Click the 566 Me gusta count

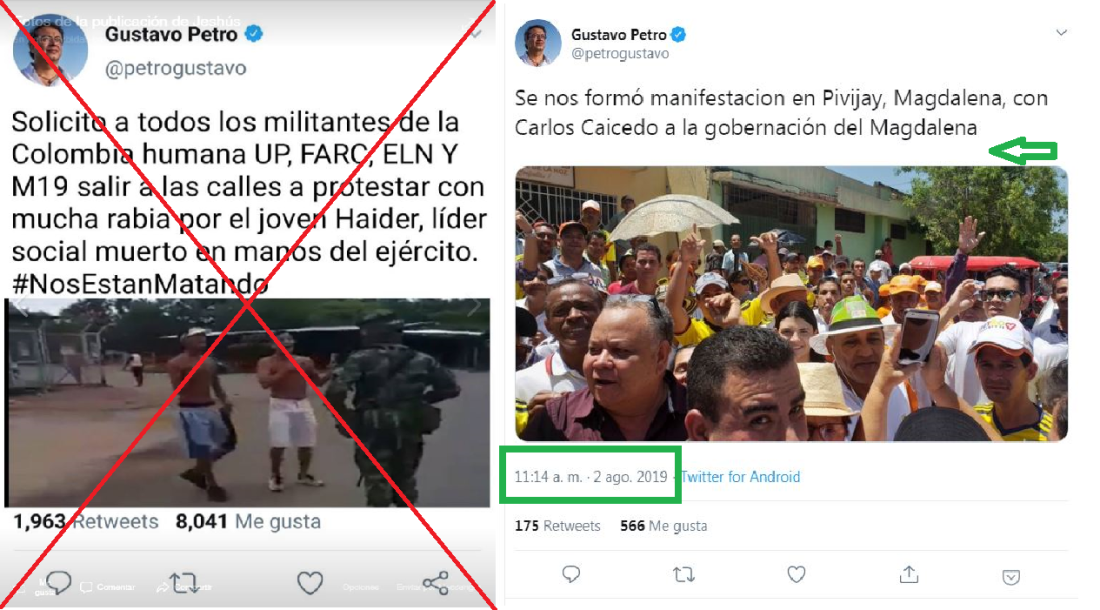pyautogui.click(x=664, y=526)
